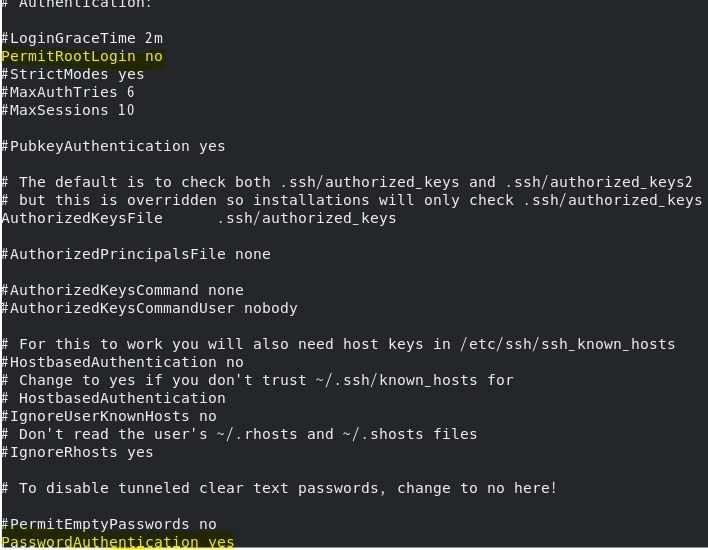Screen dimensions: 708x550
Task: Click the #IgnoreUserKnownHosts no line
Action: click(x=109, y=416)
